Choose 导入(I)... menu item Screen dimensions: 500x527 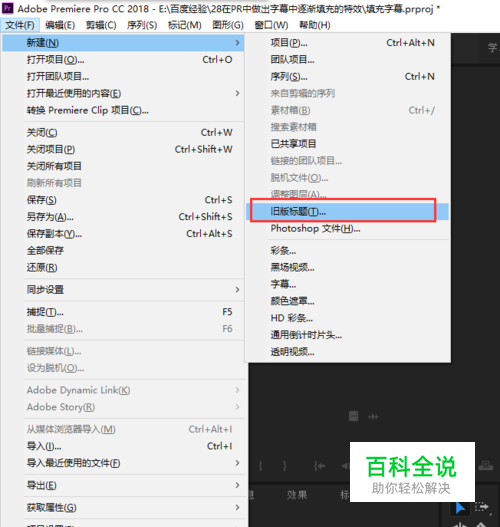[123, 446]
